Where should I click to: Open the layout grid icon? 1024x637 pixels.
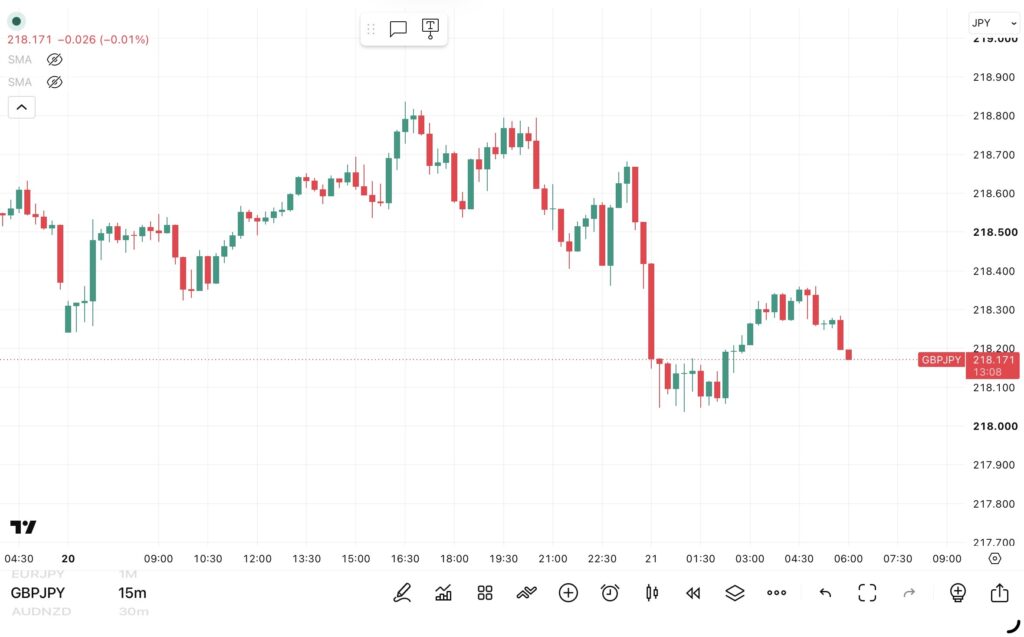click(x=485, y=593)
